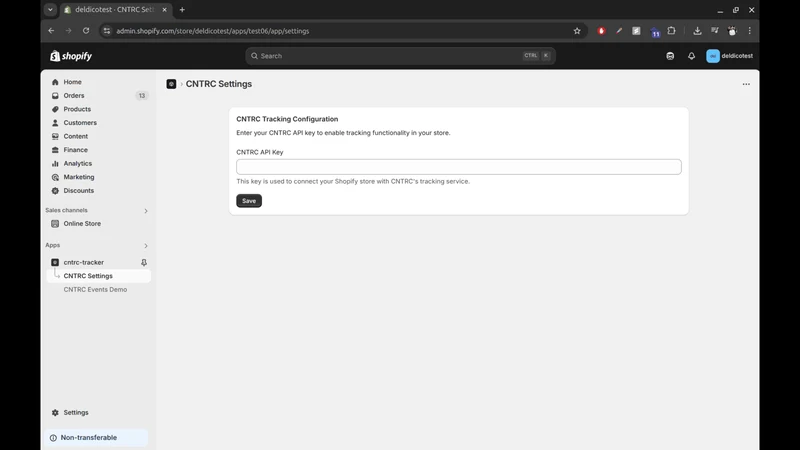Click the Shopify logo

(x=71, y=56)
